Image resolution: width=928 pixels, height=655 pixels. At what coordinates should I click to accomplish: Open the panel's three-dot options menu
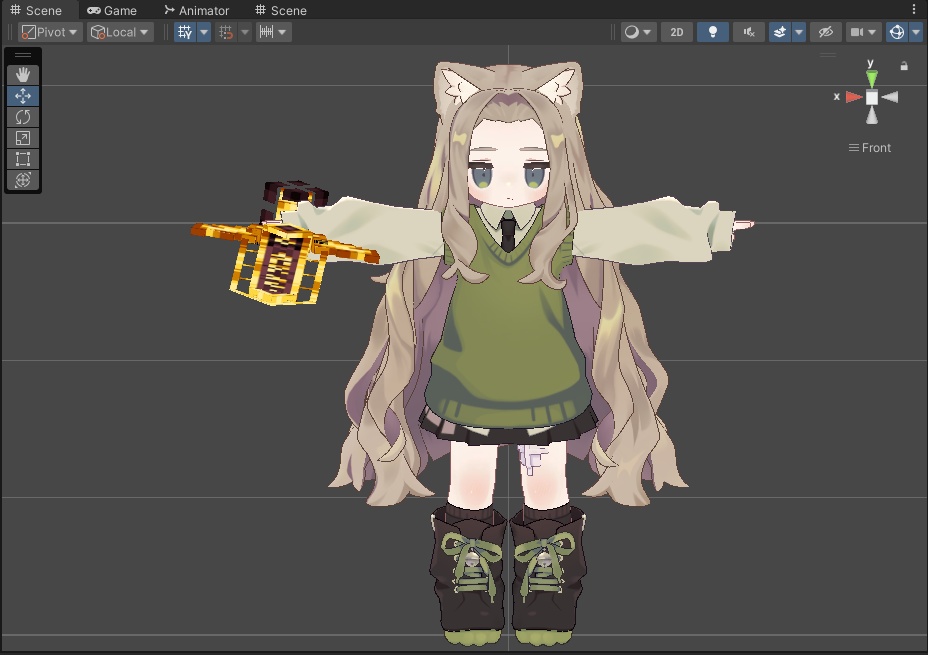pyautogui.click(x=914, y=9)
